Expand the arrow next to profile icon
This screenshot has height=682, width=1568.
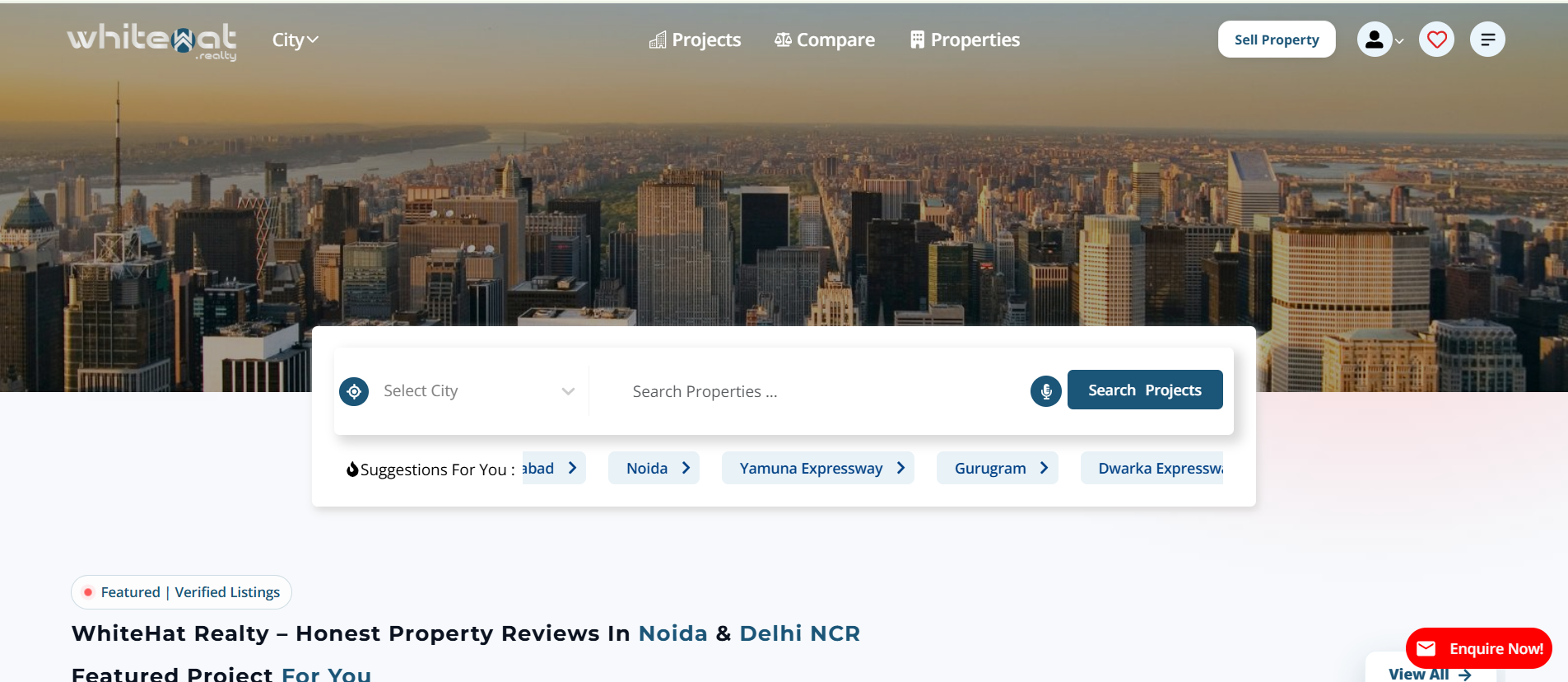click(1399, 41)
